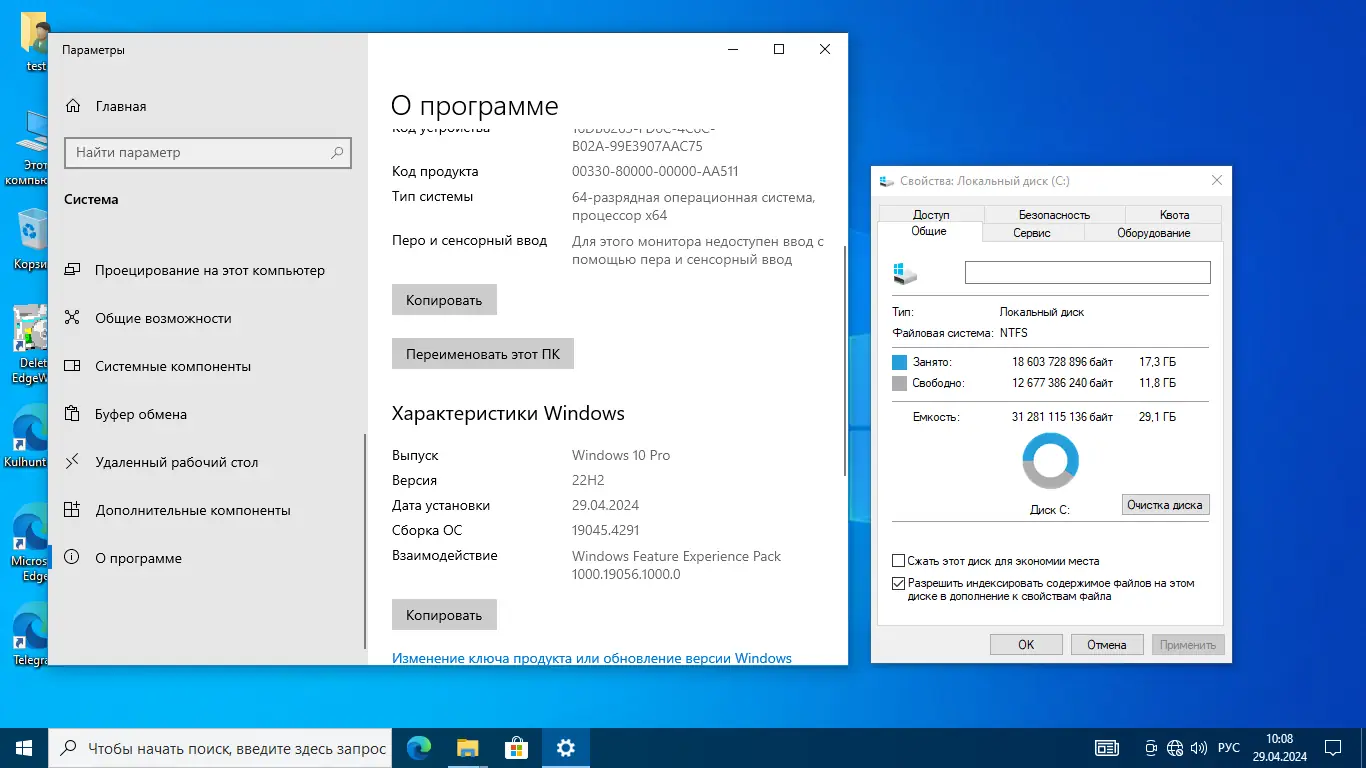1366x768 pixels.
Task: Open the news widget tray icon
Action: coord(1107,748)
